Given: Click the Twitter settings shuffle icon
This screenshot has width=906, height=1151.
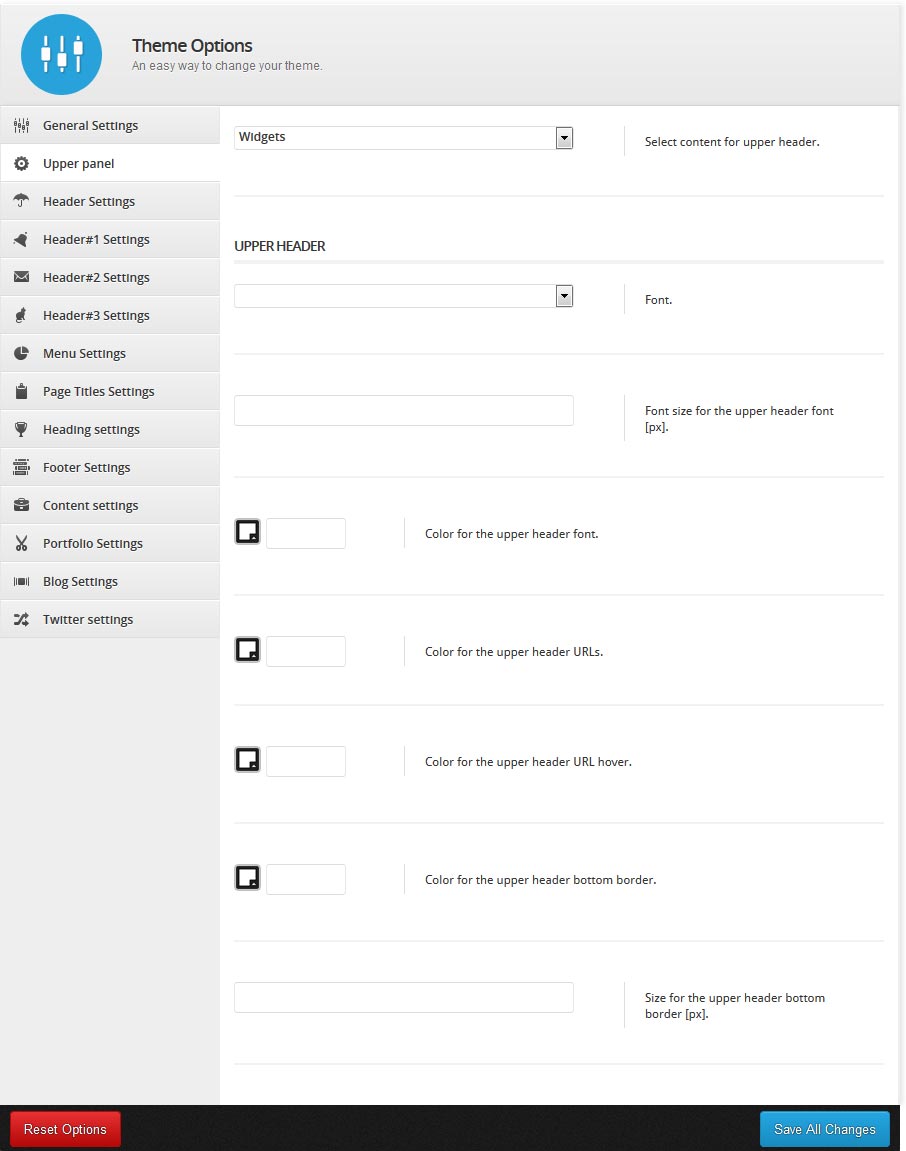Looking at the screenshot, I should tap(21, 620).
